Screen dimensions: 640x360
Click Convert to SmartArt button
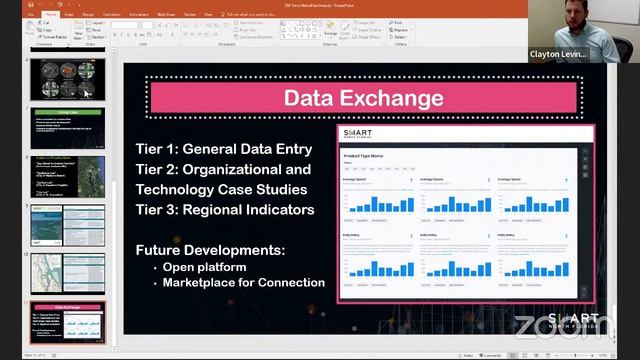[254, 37]
